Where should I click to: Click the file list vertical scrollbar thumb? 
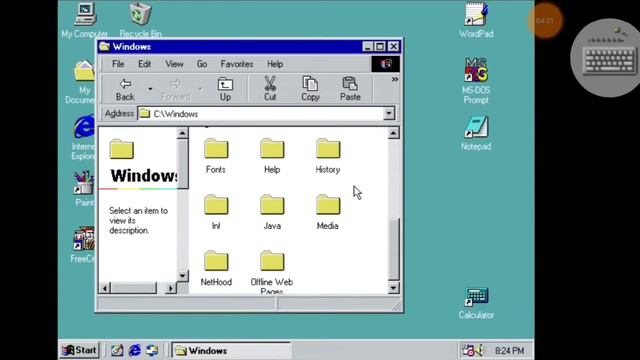pos(393,249)
